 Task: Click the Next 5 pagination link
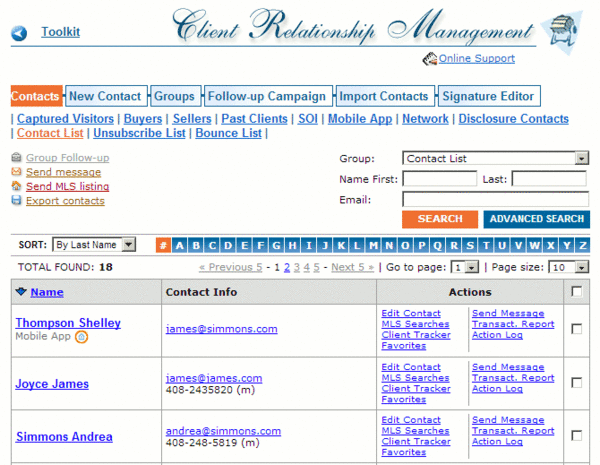click(352, 268)
